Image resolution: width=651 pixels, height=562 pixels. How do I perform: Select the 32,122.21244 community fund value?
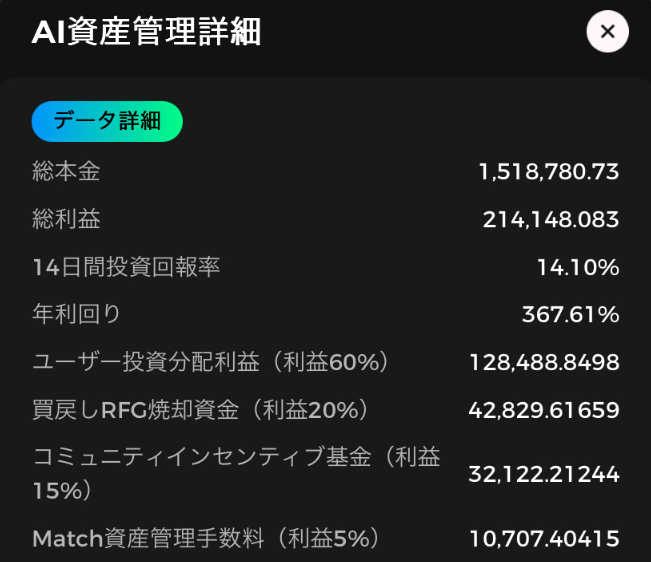coord(544,474)
